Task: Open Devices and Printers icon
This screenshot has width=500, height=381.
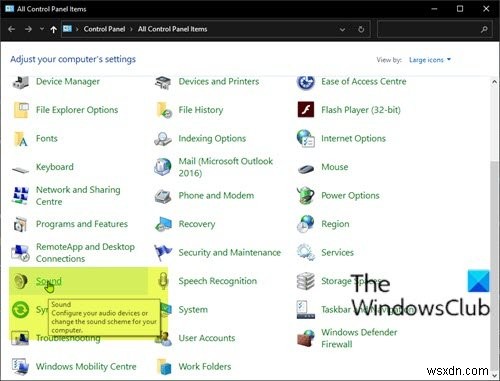Action: [163, 82]
